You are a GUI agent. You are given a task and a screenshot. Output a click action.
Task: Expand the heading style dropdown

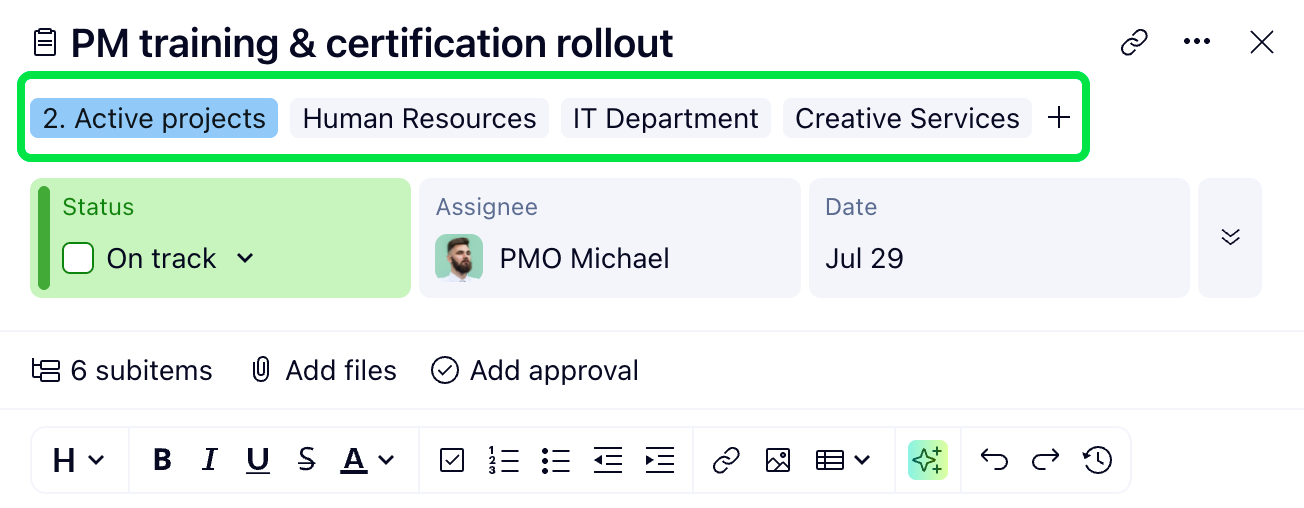tap(78, 460)
